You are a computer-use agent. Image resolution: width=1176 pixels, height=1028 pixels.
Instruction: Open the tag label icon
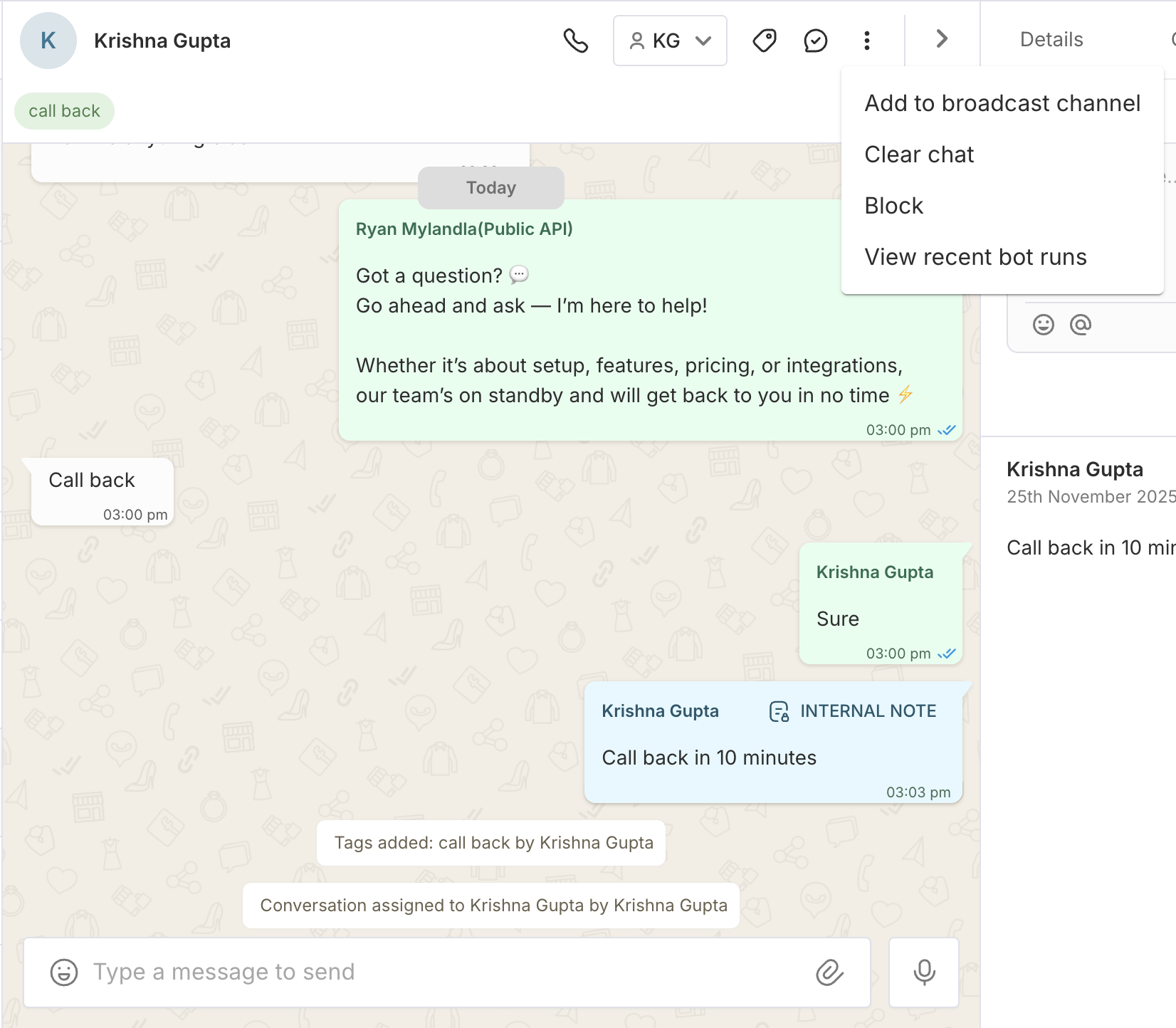[765, 41]
